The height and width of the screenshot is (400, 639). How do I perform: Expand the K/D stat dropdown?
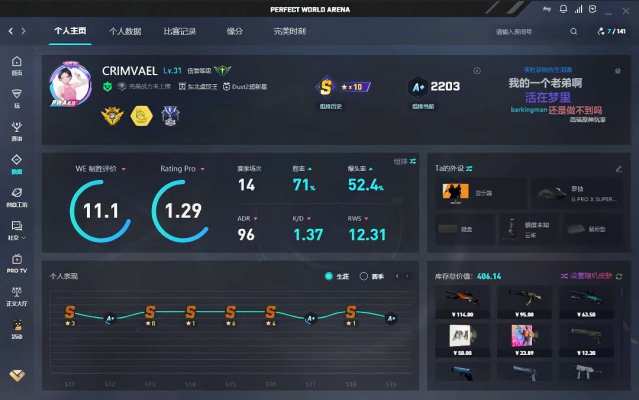click(x=308, y=219)
